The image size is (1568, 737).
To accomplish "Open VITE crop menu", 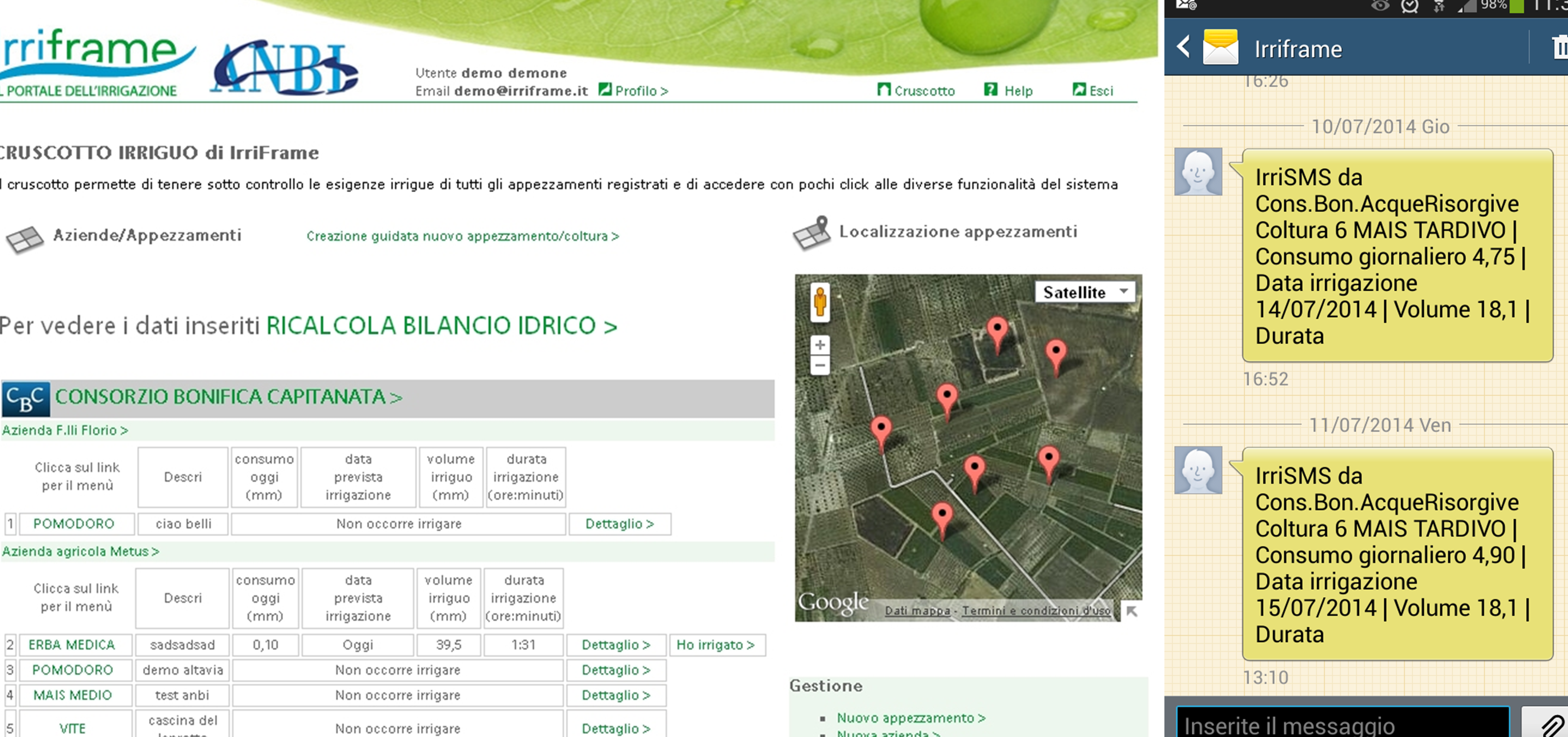I will [72, 728].
